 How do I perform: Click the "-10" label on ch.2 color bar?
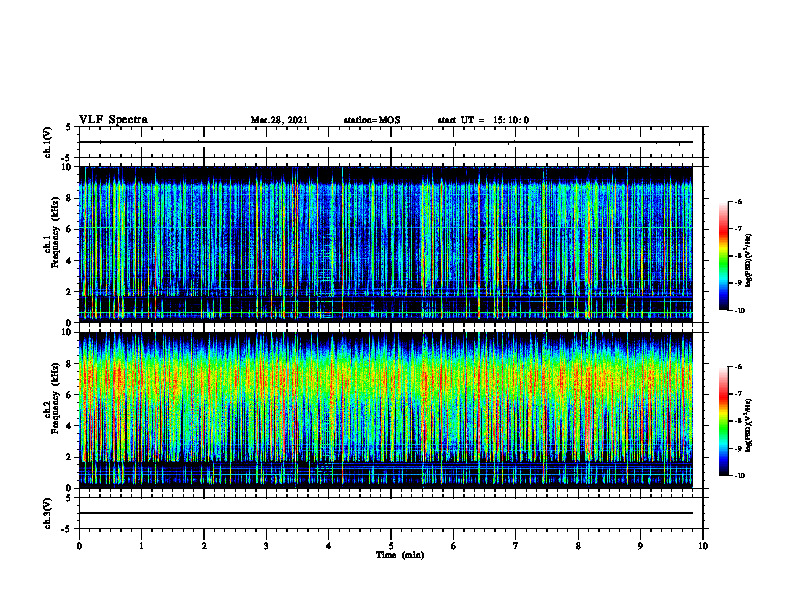pos(739,475)
